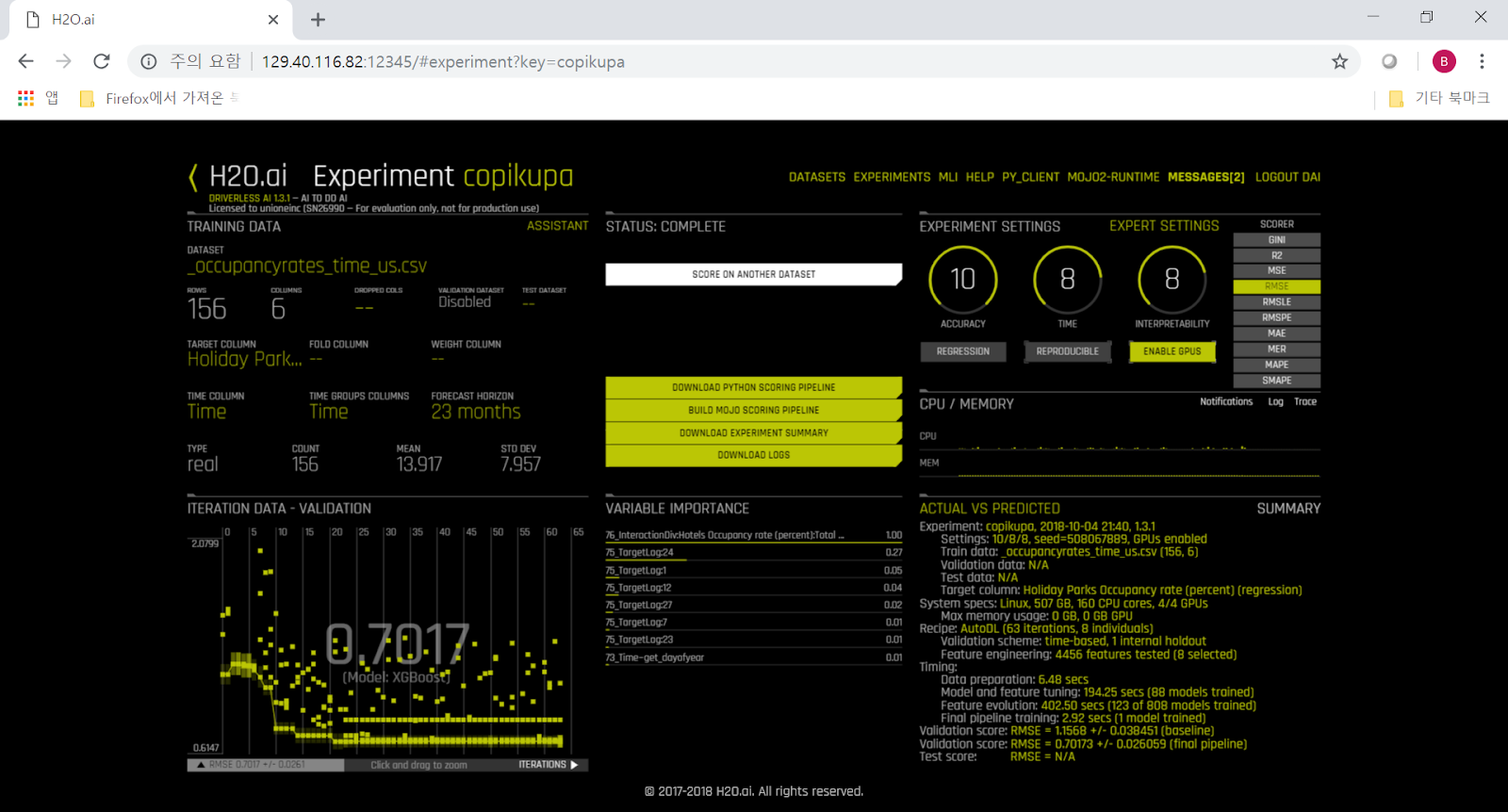The image size is (1508, 812).
Task: Click SCORE ON ANOTHER DATASET button
Action: click(753, 274)
